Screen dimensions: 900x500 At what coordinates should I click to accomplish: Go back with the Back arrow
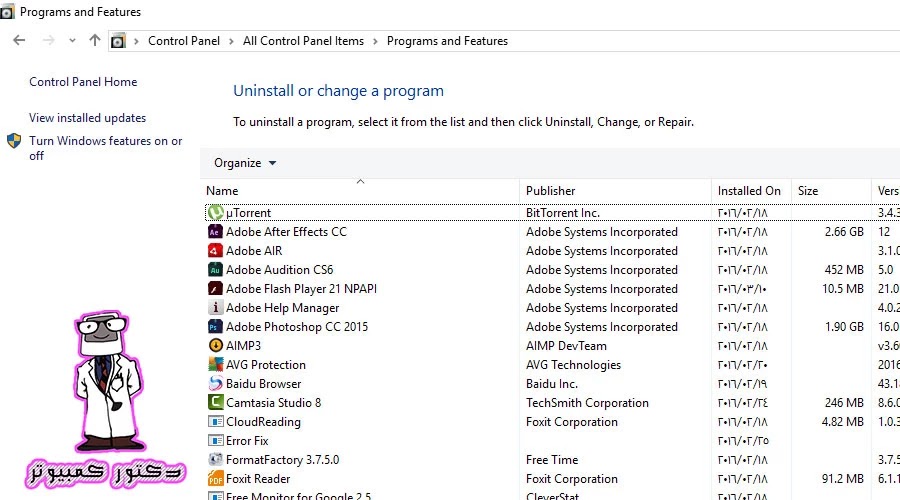tap(19, 40)
